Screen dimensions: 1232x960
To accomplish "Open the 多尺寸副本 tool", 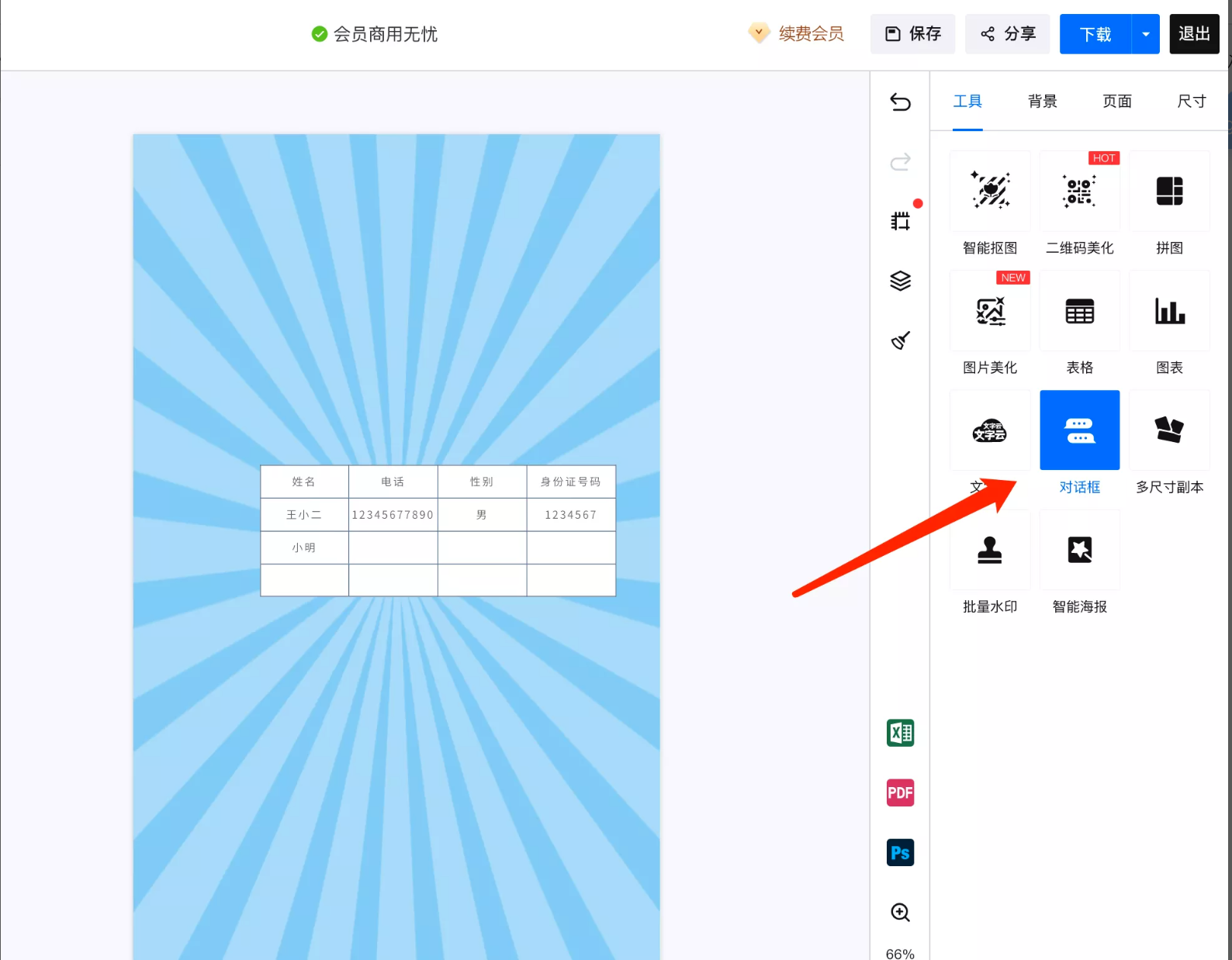I will pos(1169,430).
